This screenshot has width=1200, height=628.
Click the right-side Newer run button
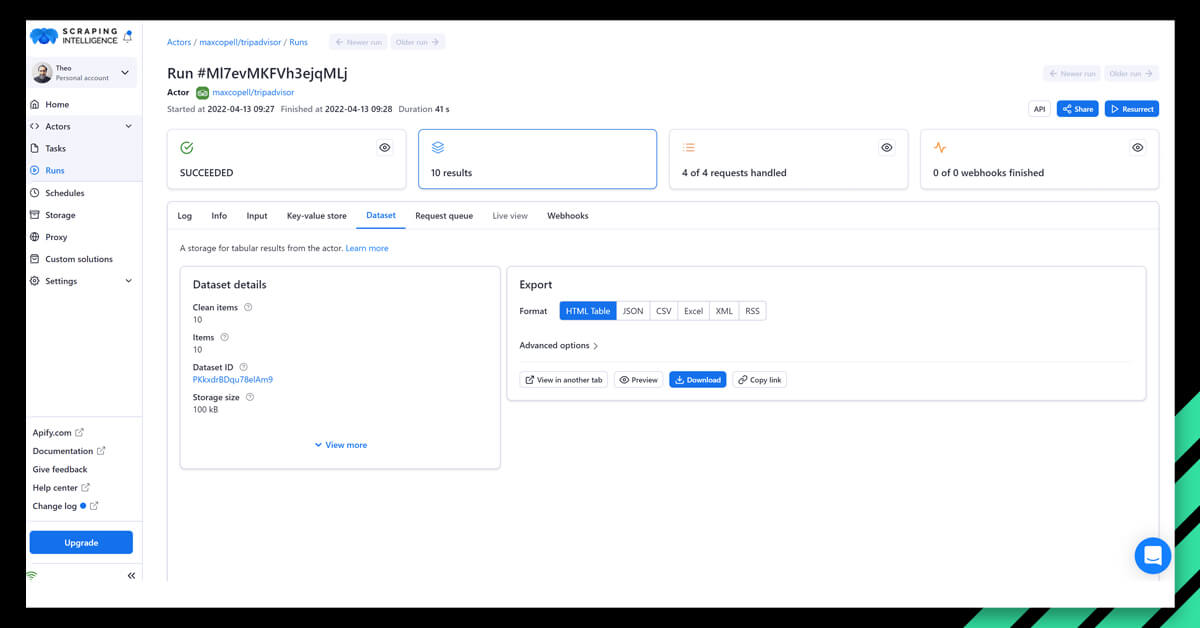[1072, 73]
